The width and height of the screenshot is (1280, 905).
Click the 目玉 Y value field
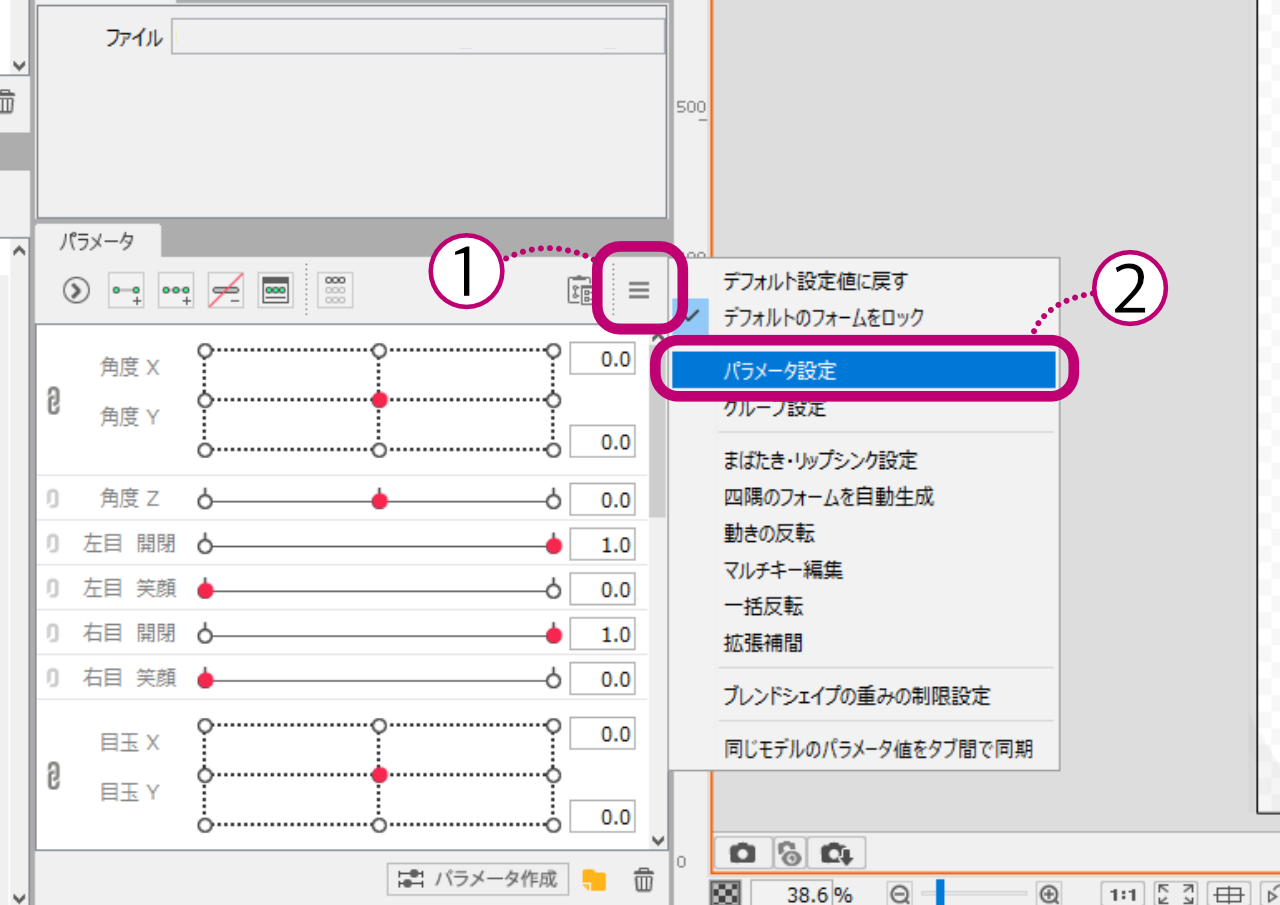point(602,817)
